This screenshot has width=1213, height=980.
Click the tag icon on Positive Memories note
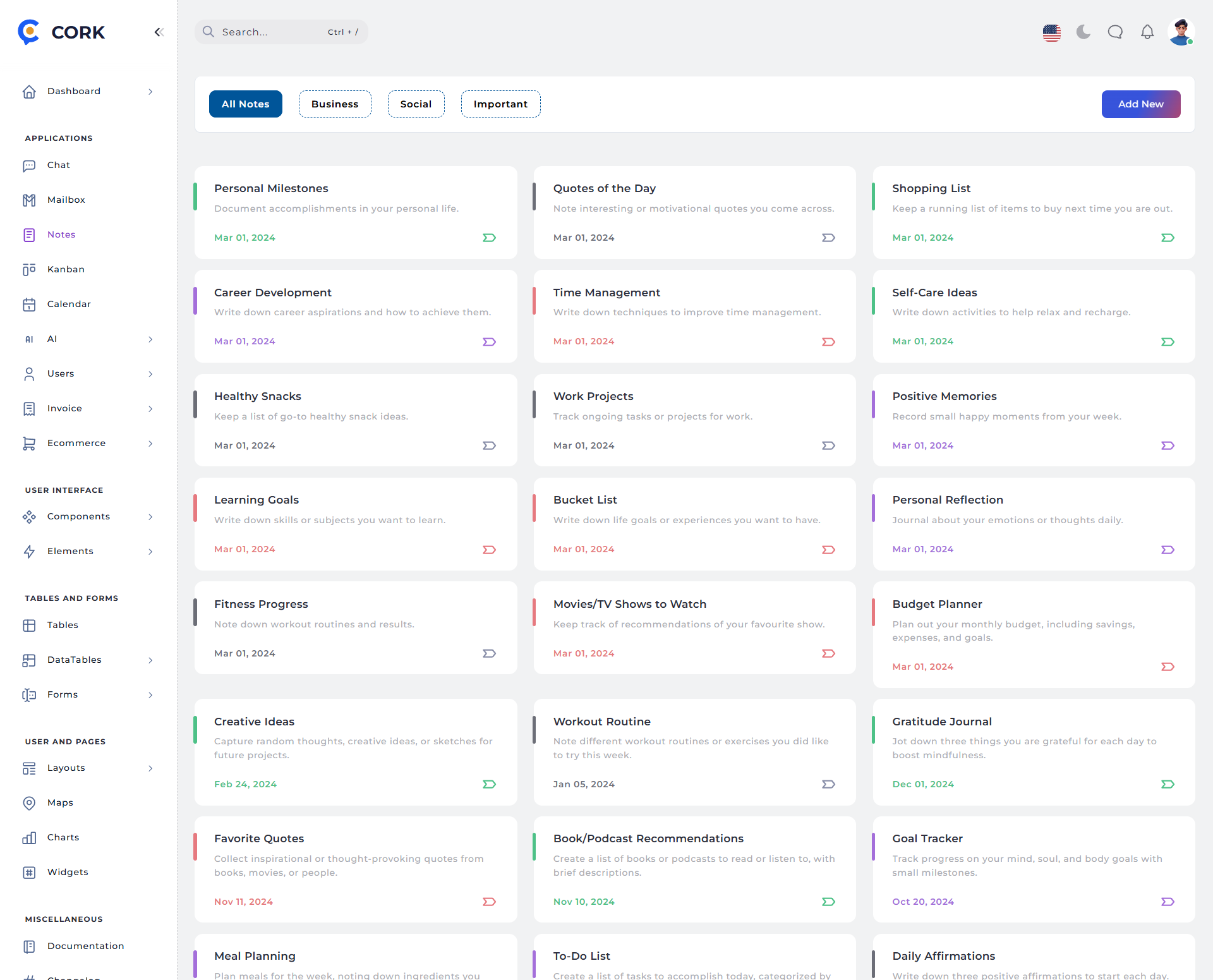1168,445
